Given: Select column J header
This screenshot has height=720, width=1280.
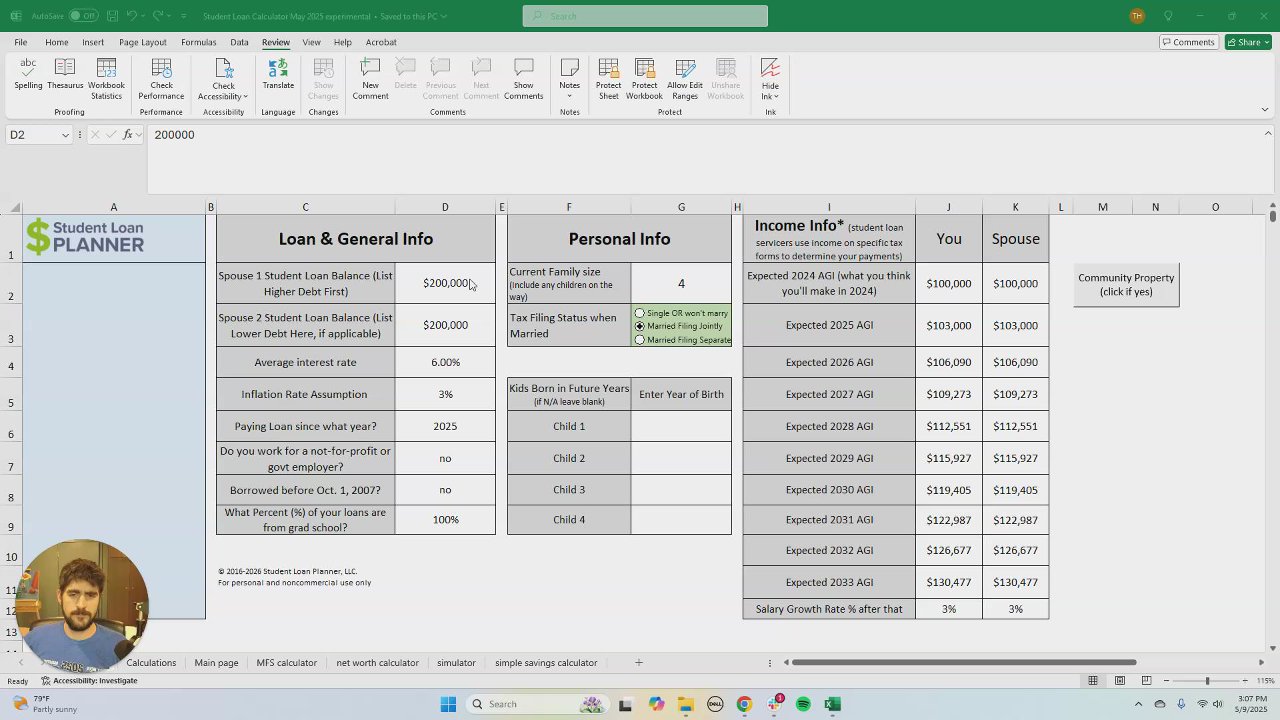Looking at the screenshot, I should (x=948, y=207).
